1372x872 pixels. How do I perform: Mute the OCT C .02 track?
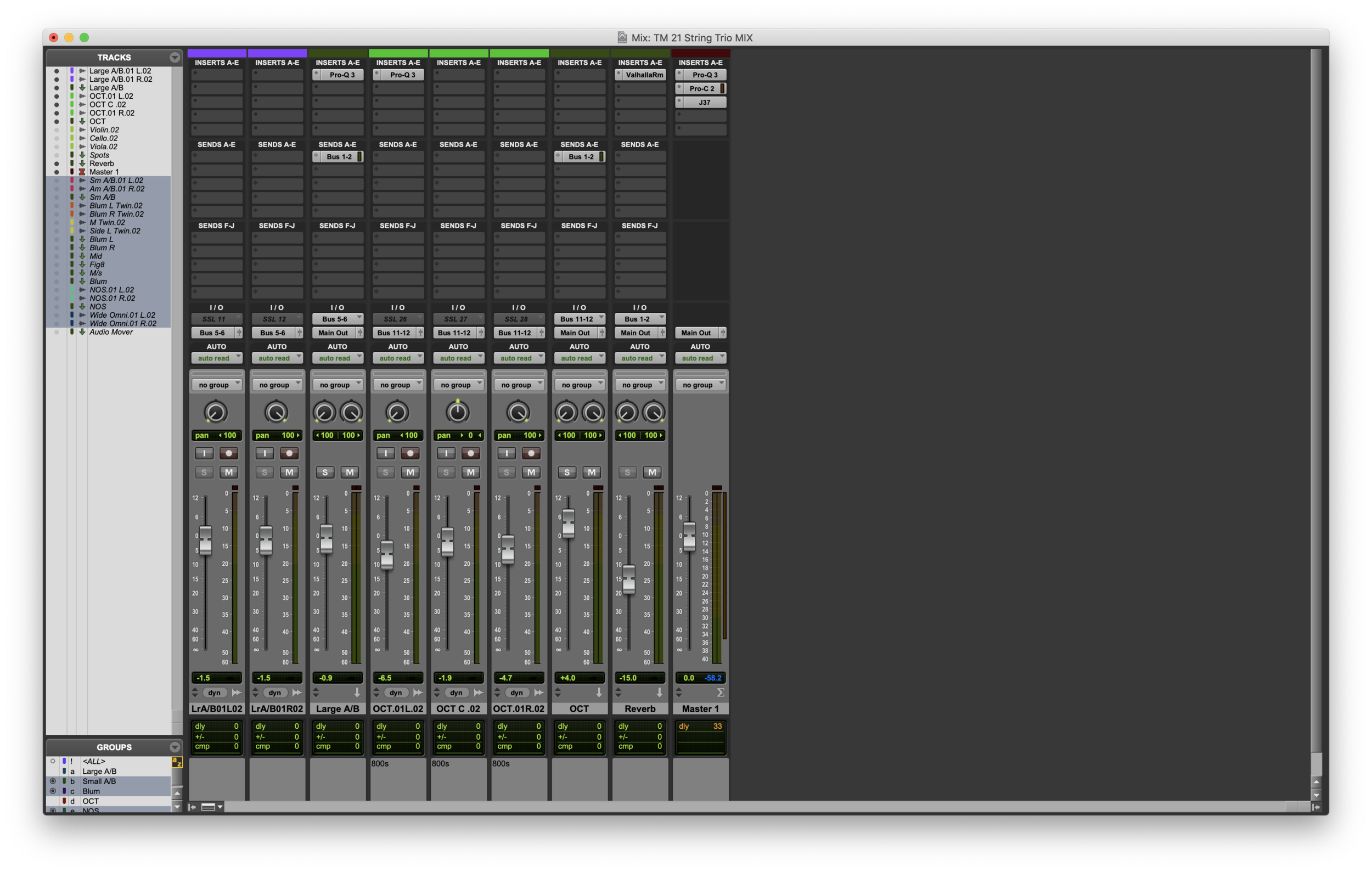click(x=471, y=472)
